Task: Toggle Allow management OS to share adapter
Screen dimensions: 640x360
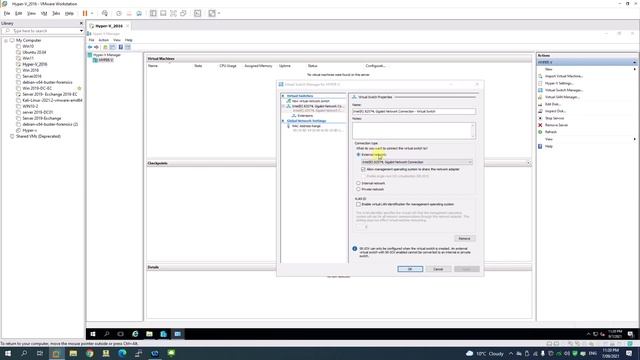Action: pos(363,169)
